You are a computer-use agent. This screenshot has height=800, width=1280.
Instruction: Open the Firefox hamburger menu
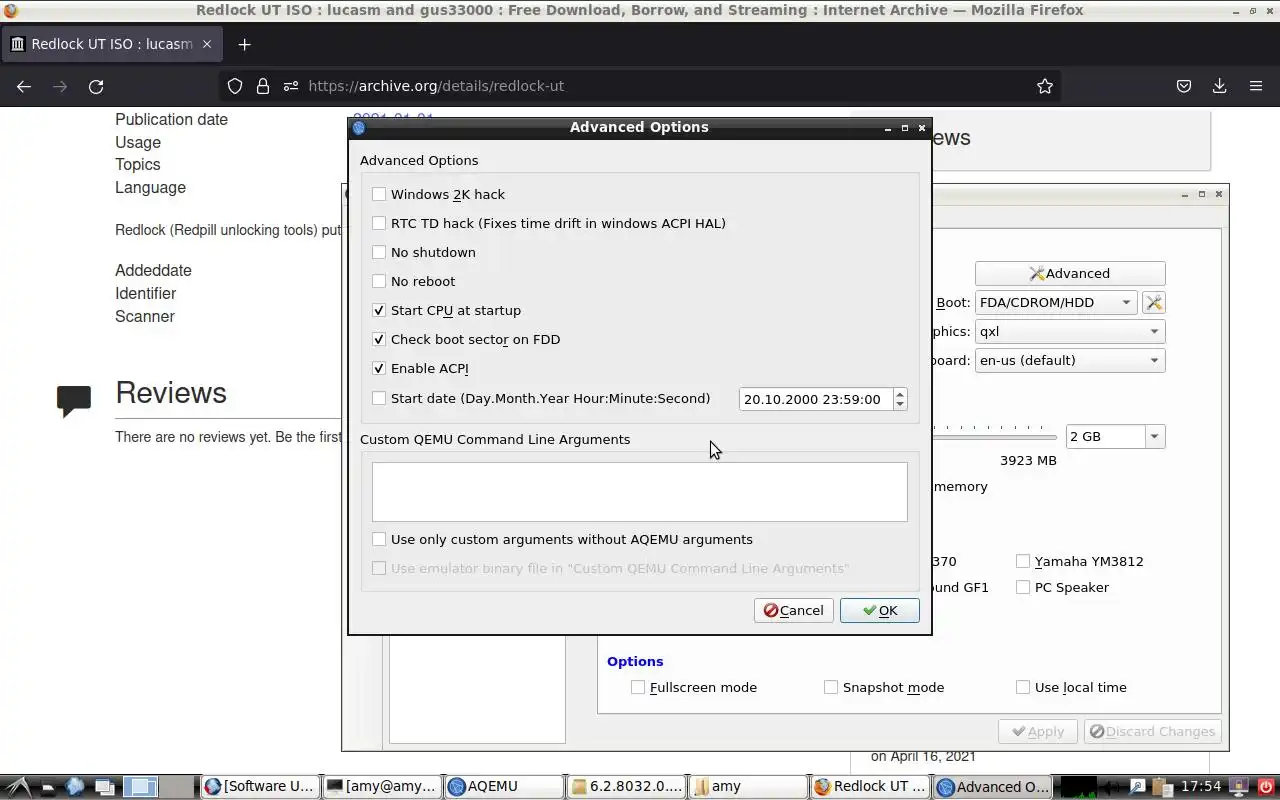pyautogui.click(x=1256, y=86)
